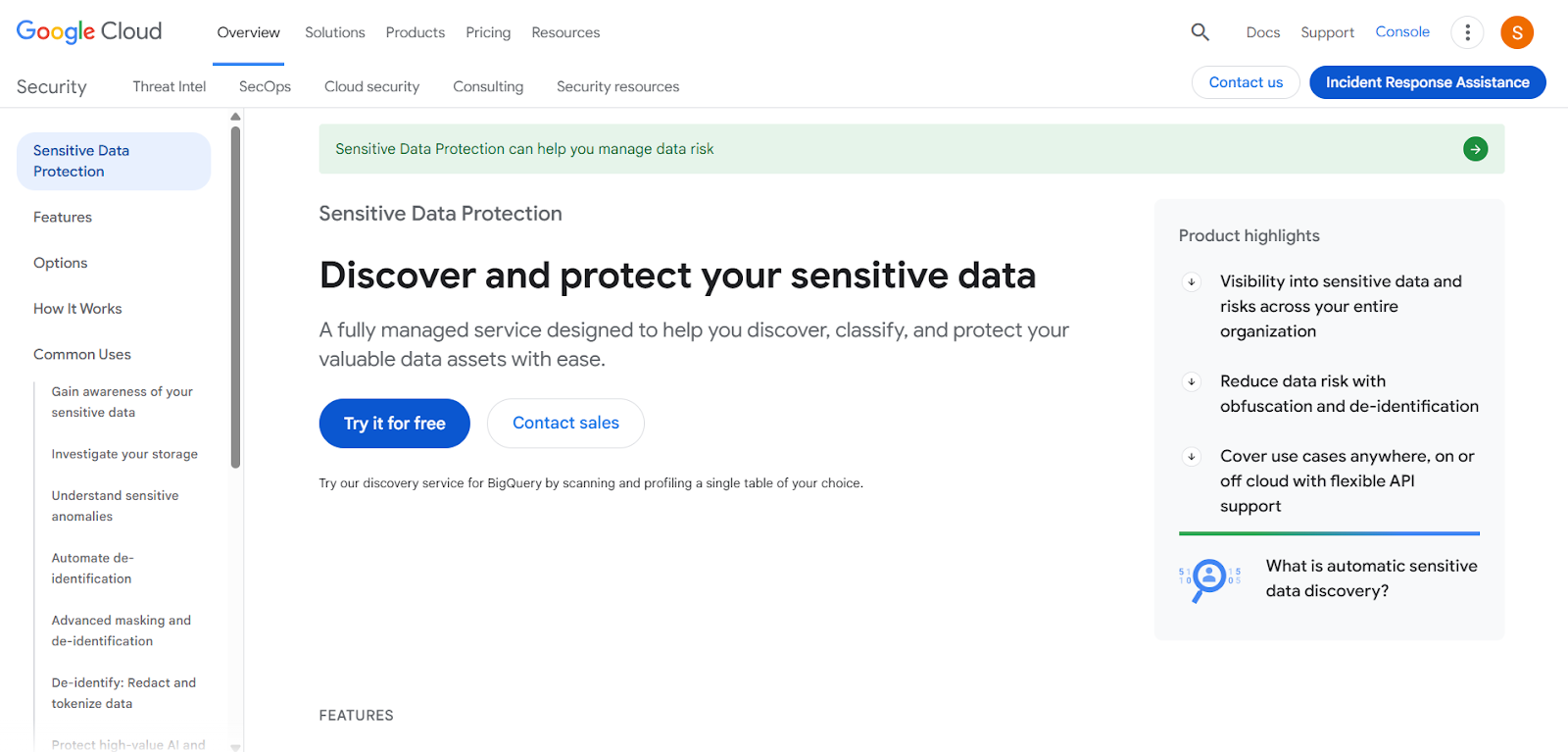Open Contact sales

[x=565, y=423]
